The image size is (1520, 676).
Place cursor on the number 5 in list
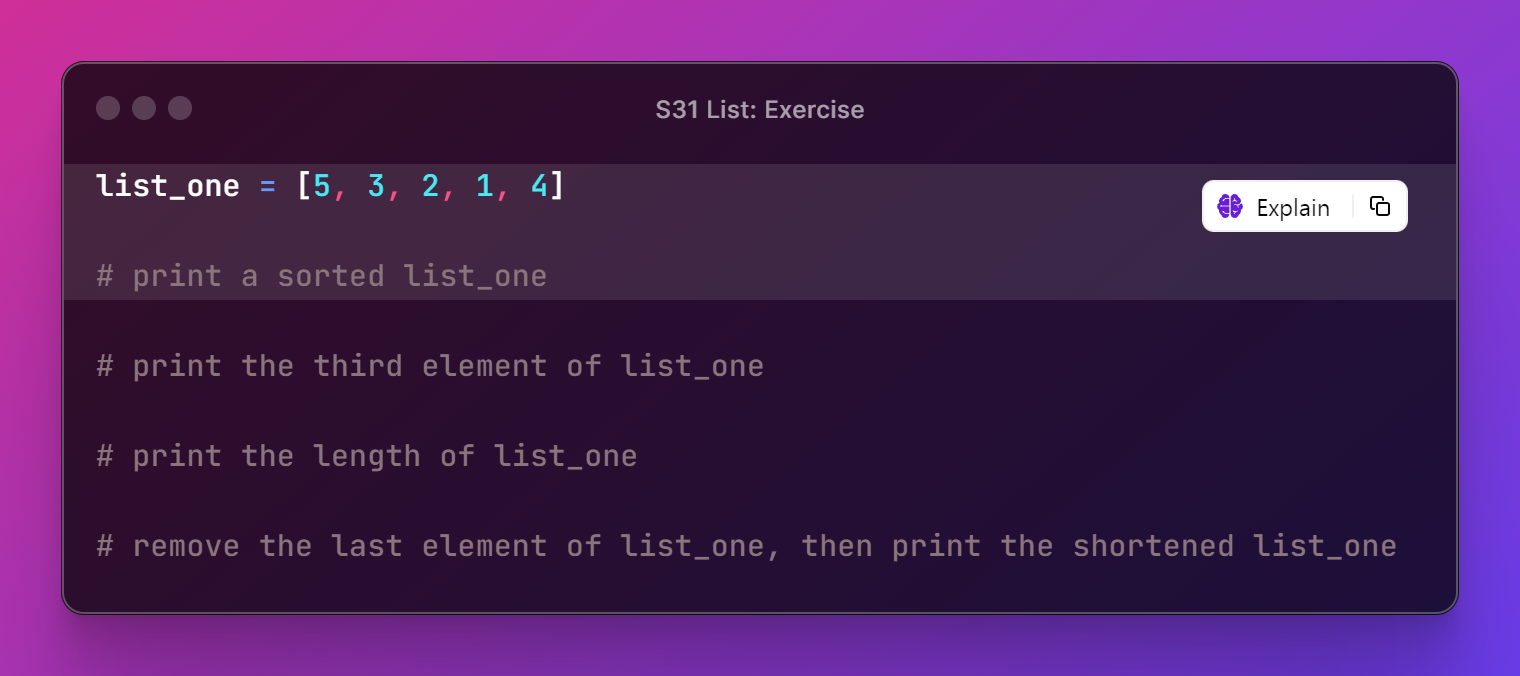[x=322, y=186]
